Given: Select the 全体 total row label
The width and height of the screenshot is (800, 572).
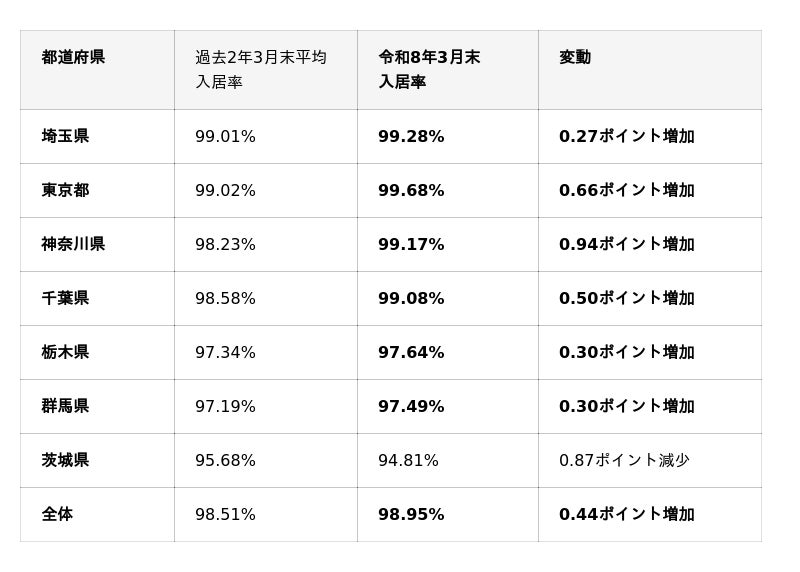Looking at the screenshot, I should (x=57, y=515).
